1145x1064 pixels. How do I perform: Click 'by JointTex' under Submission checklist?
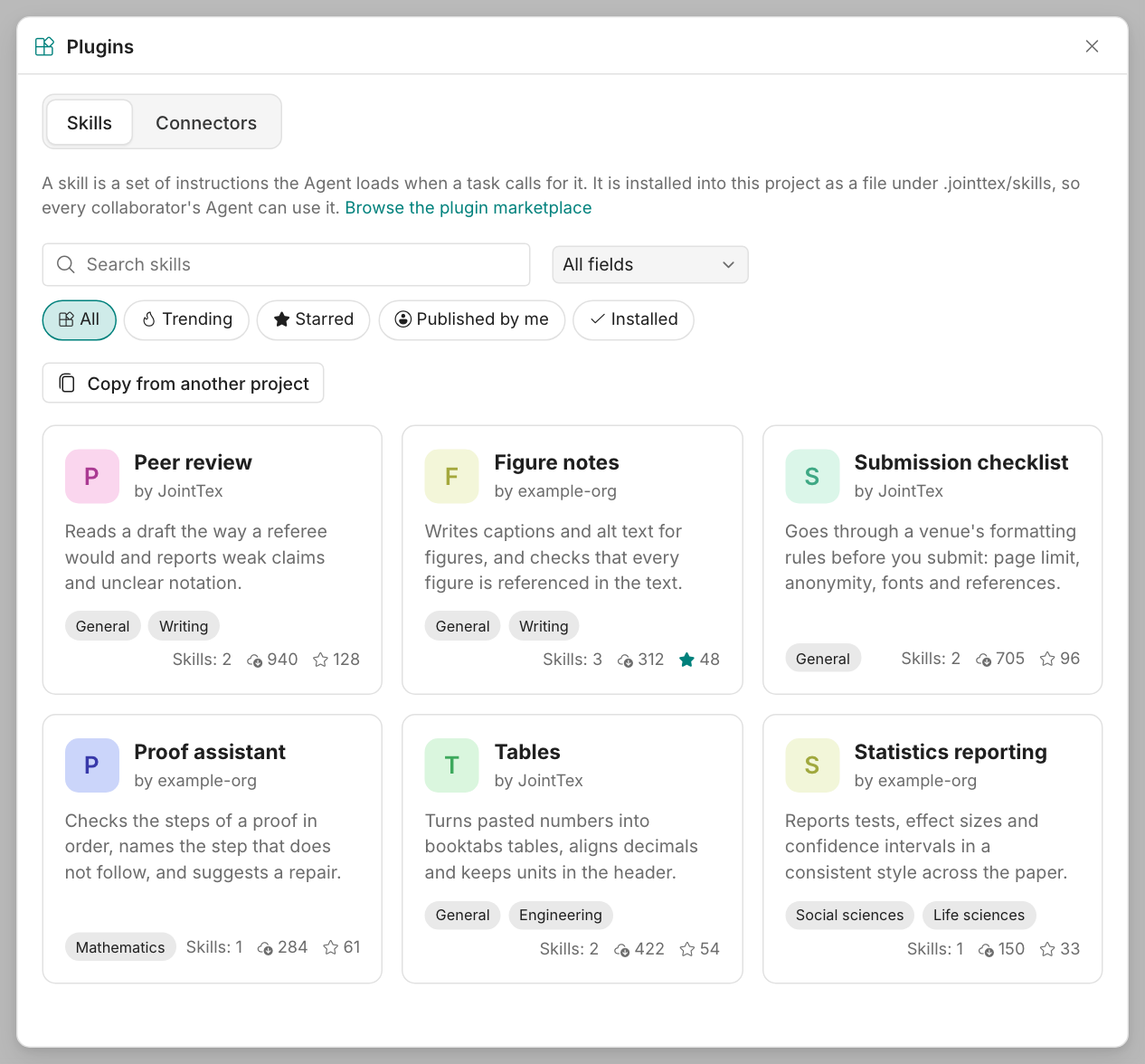(899, 491)
